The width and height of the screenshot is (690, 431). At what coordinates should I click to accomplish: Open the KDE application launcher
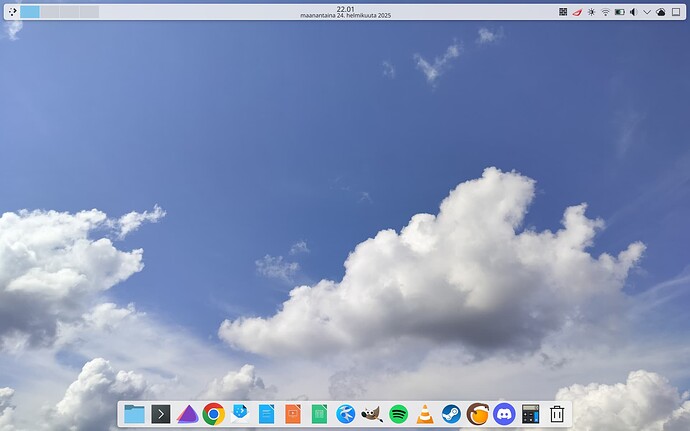[x=12, y=12]
